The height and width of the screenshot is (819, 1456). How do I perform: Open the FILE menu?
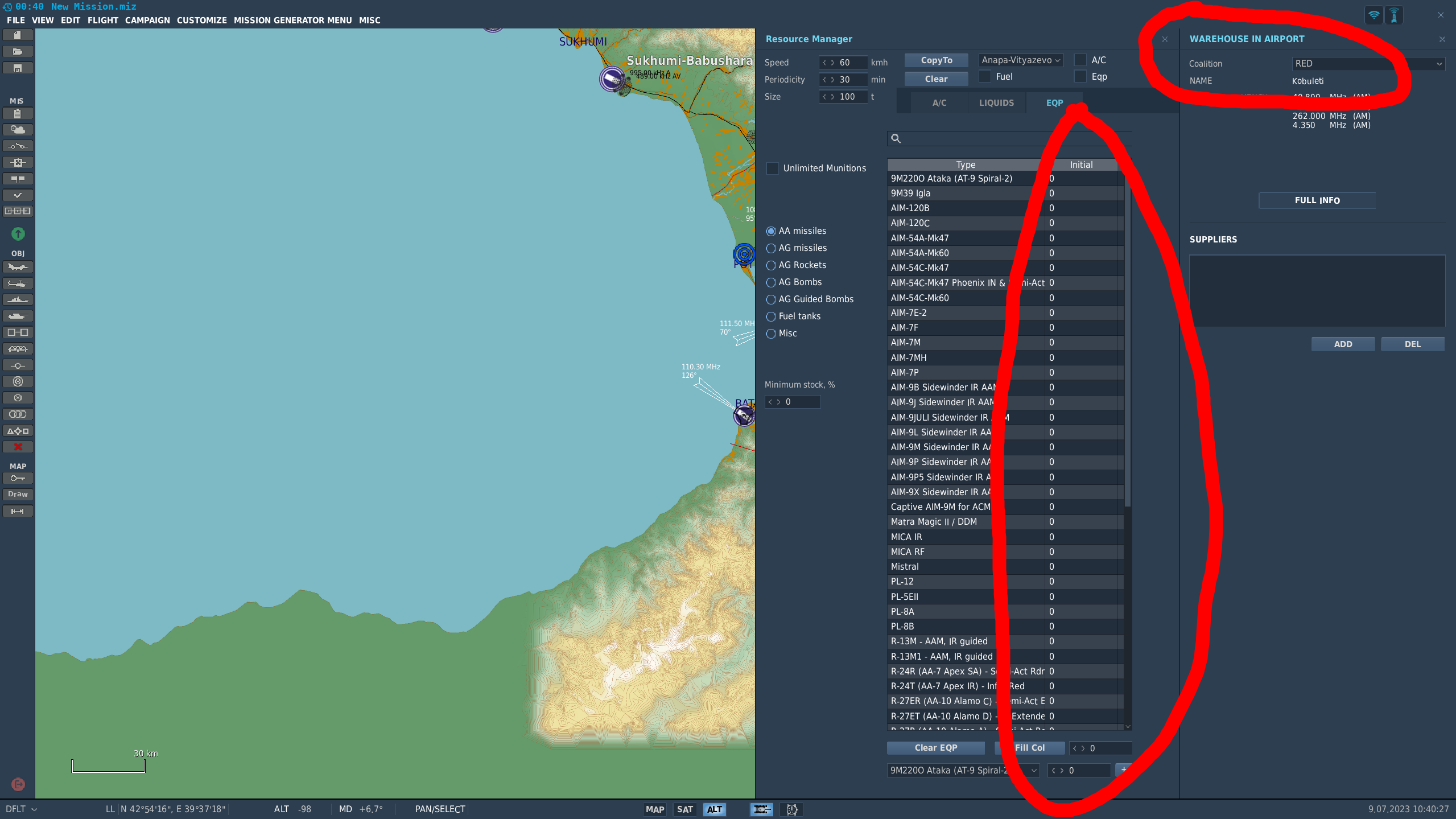click(16, 20)
